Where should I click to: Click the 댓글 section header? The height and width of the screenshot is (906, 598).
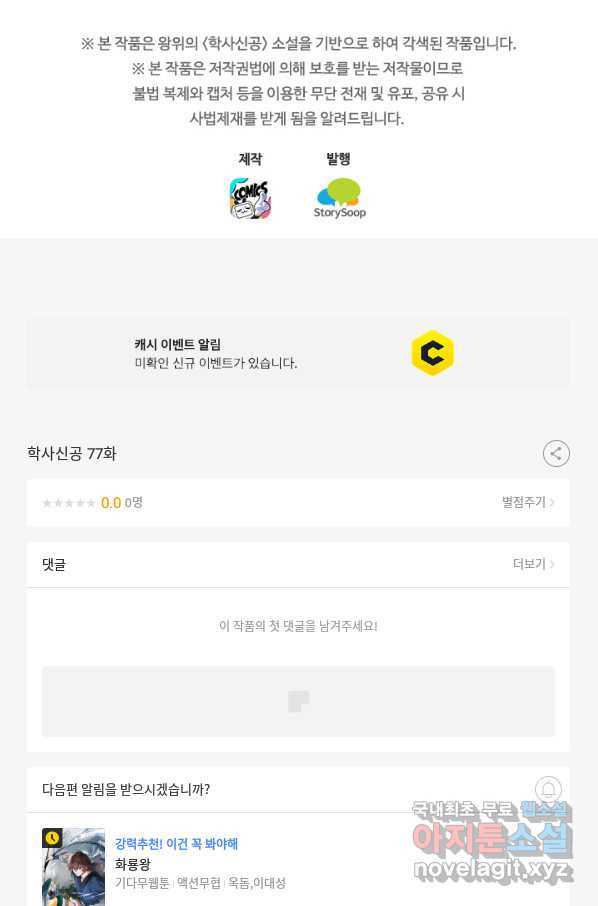pyautogui.click(x=54, y=565)
